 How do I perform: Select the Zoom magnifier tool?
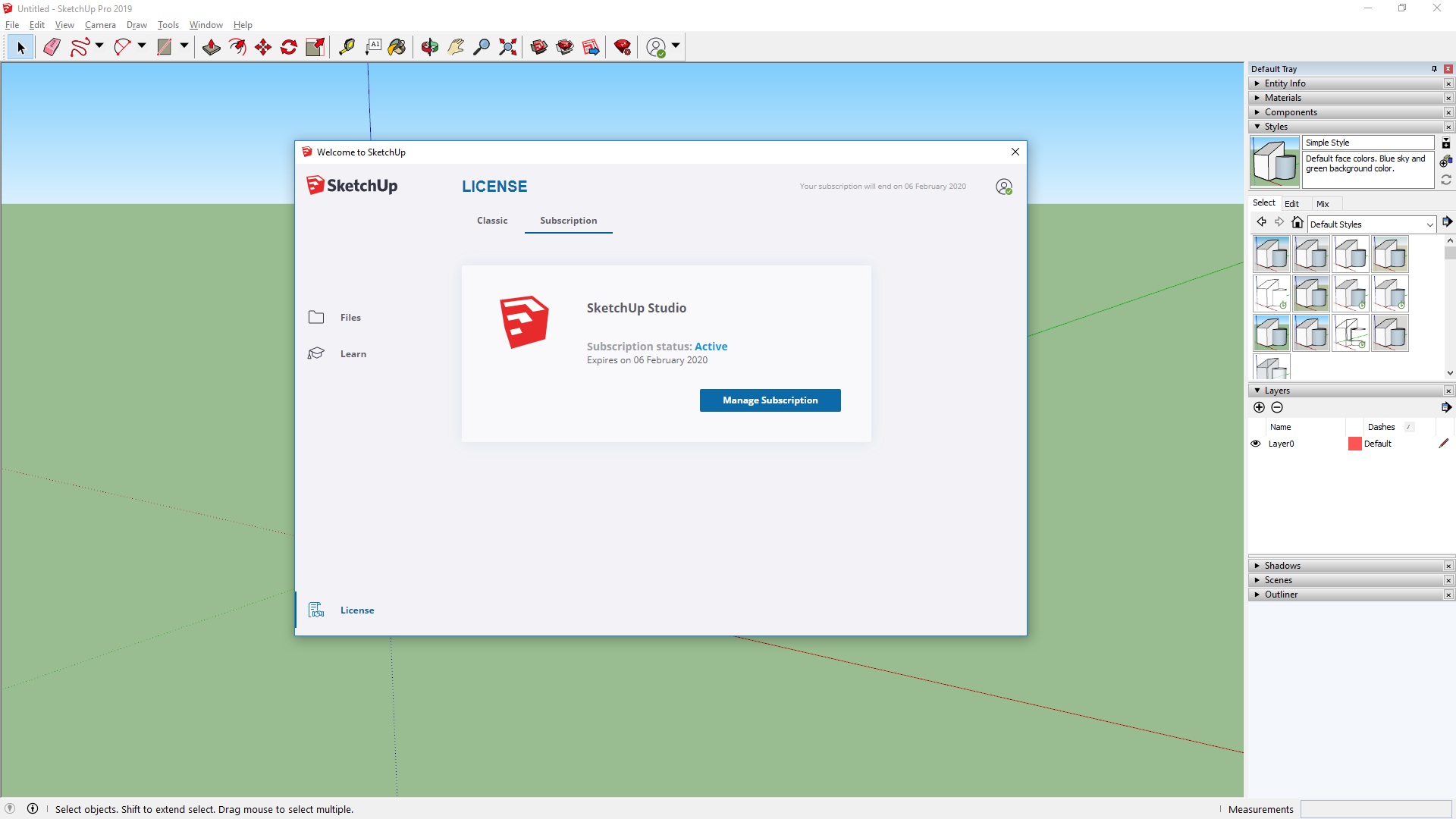click(x=482, y=47)
